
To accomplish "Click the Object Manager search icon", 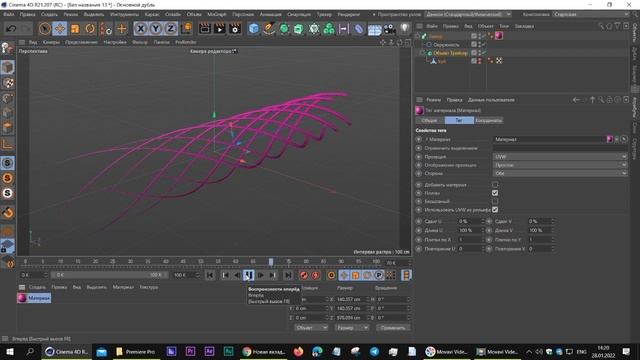I will [x=601, y=26].
